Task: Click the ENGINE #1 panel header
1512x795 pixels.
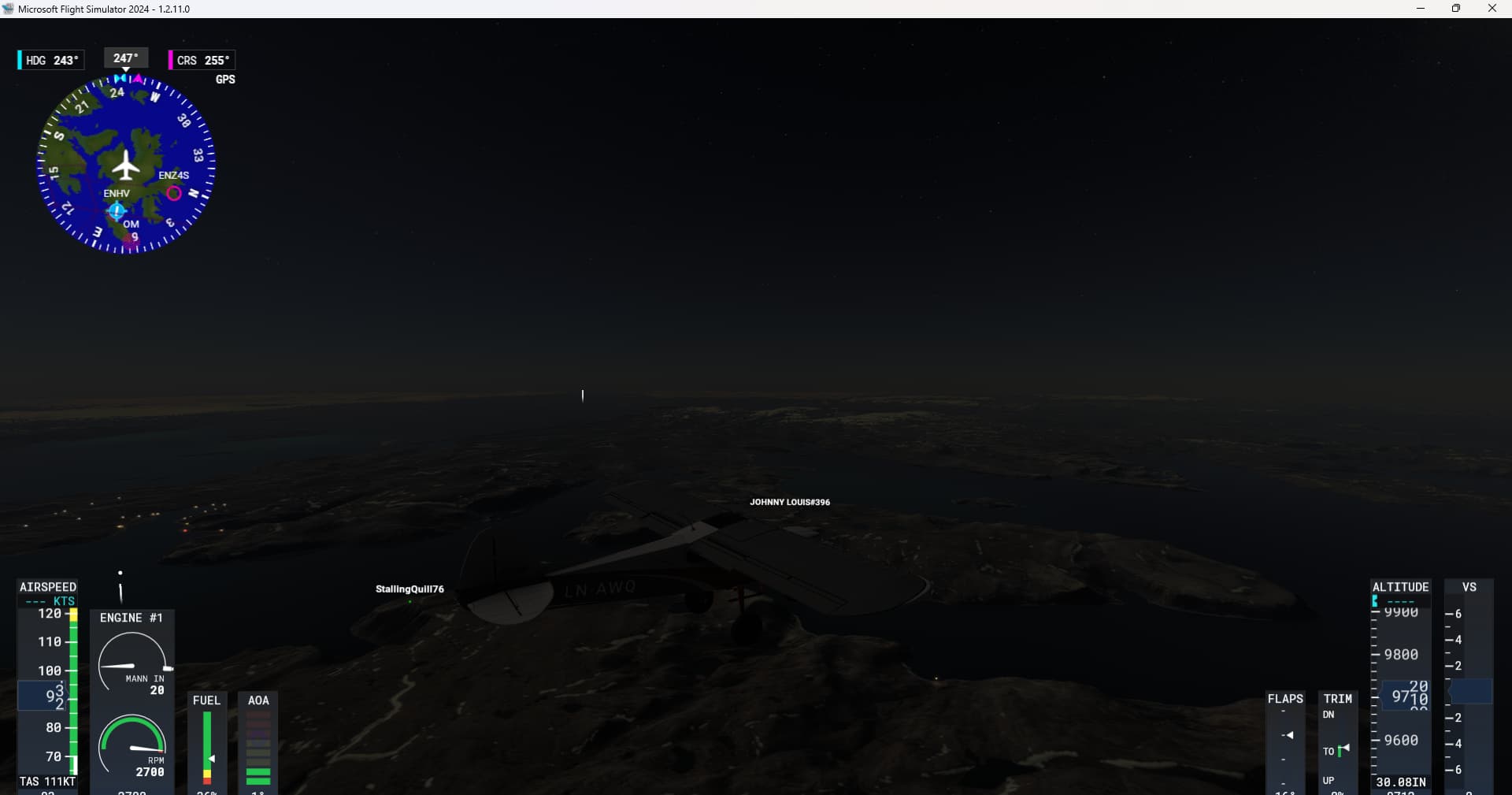Action: click(132, 618)
